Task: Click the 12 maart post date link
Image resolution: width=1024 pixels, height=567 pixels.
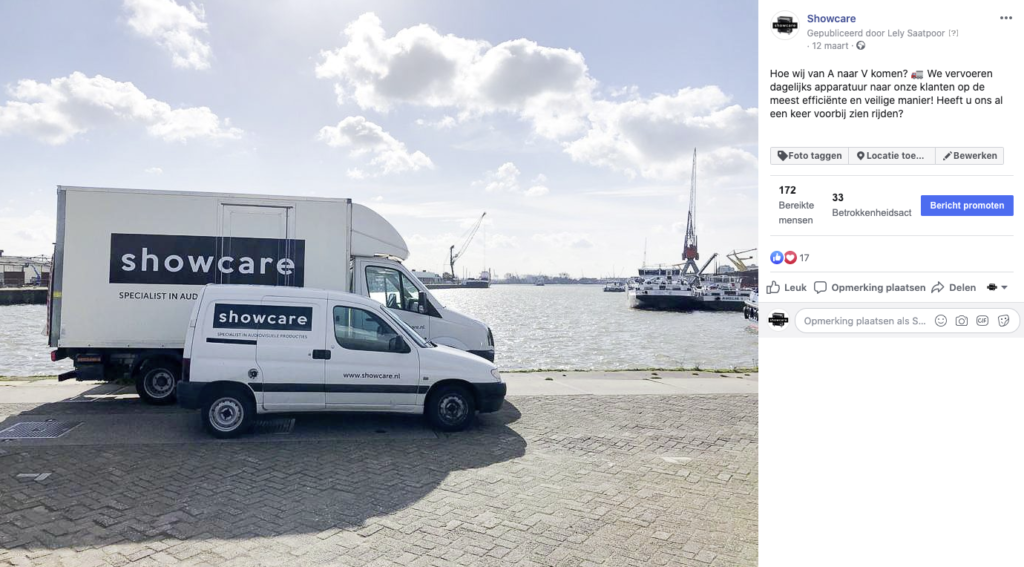Action: point(830,46)
